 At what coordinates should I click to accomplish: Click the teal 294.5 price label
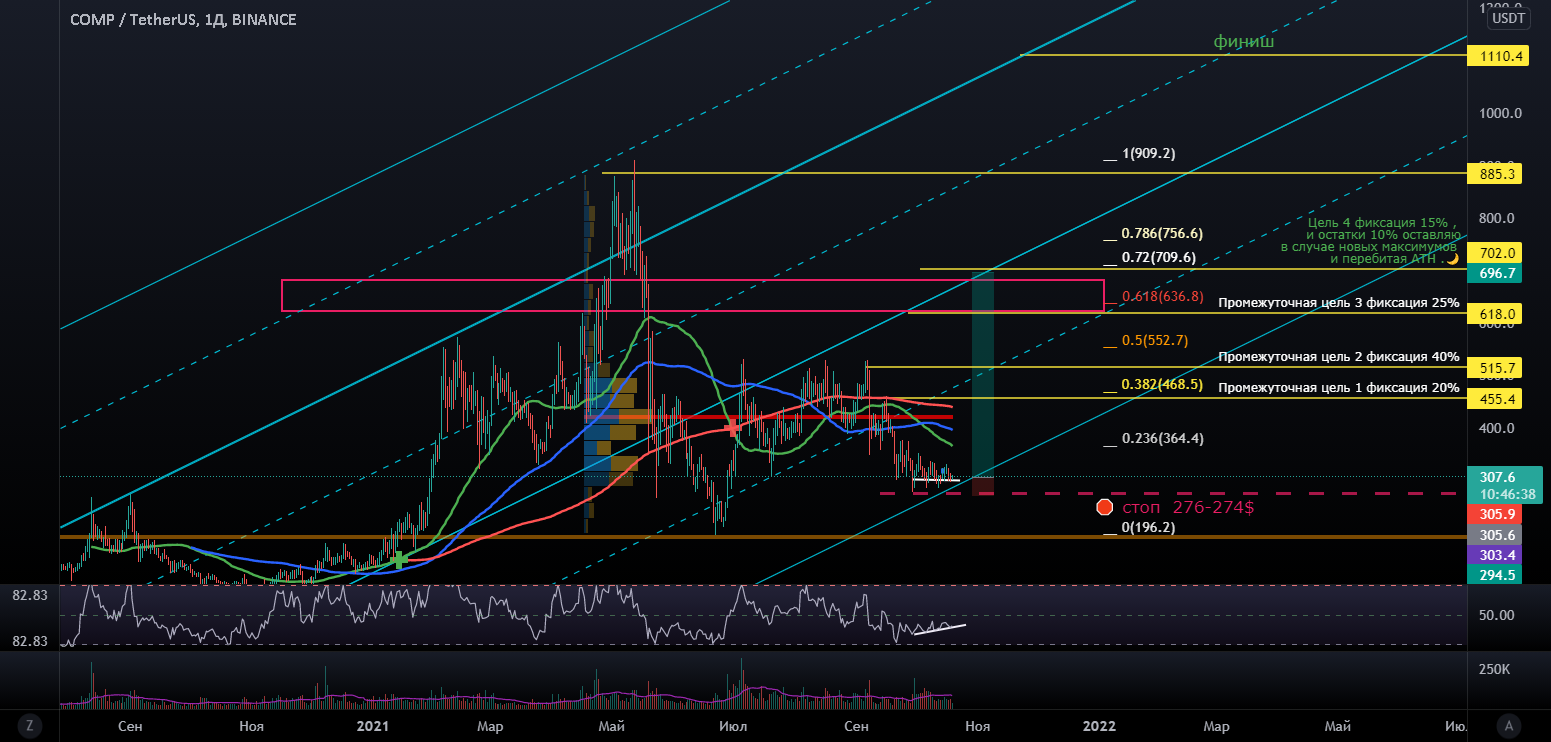(x=1496, y=574)
